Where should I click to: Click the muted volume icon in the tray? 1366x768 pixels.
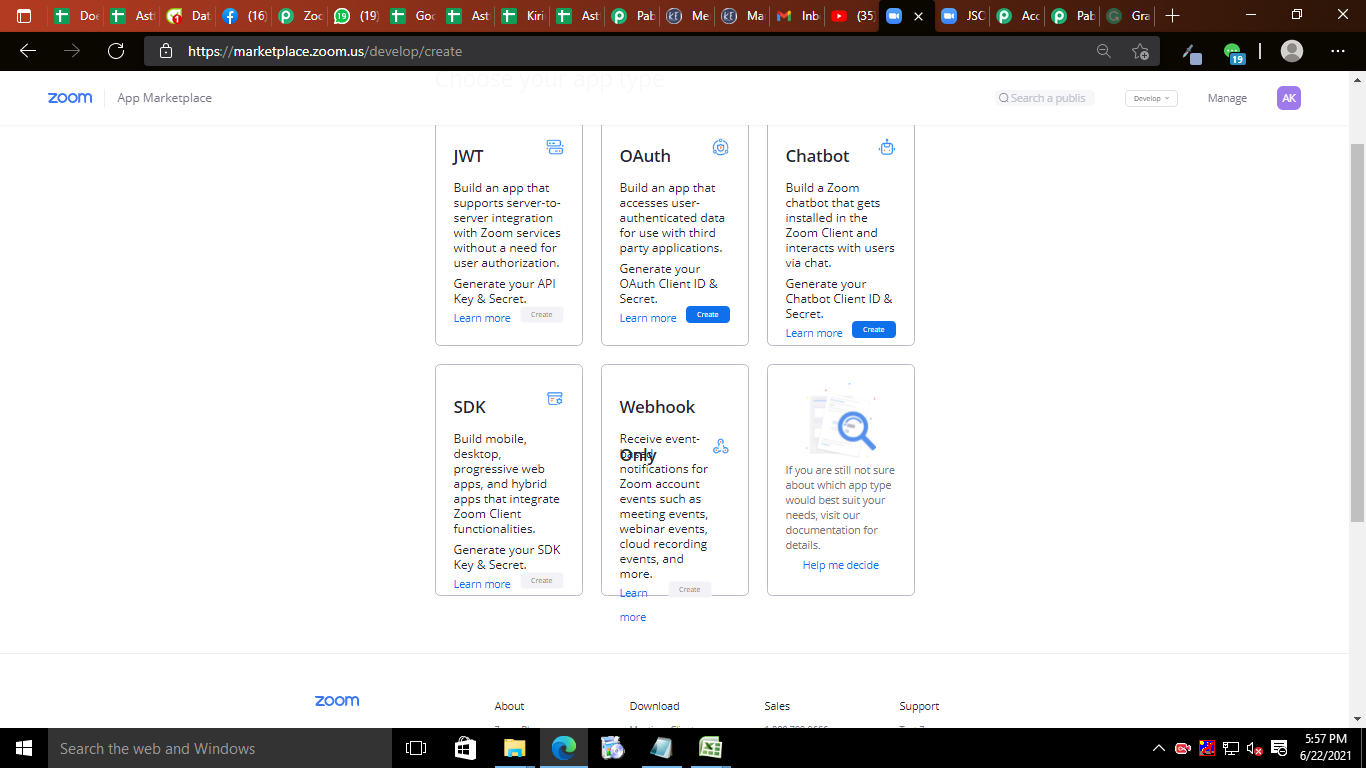tap(1254, 748)
